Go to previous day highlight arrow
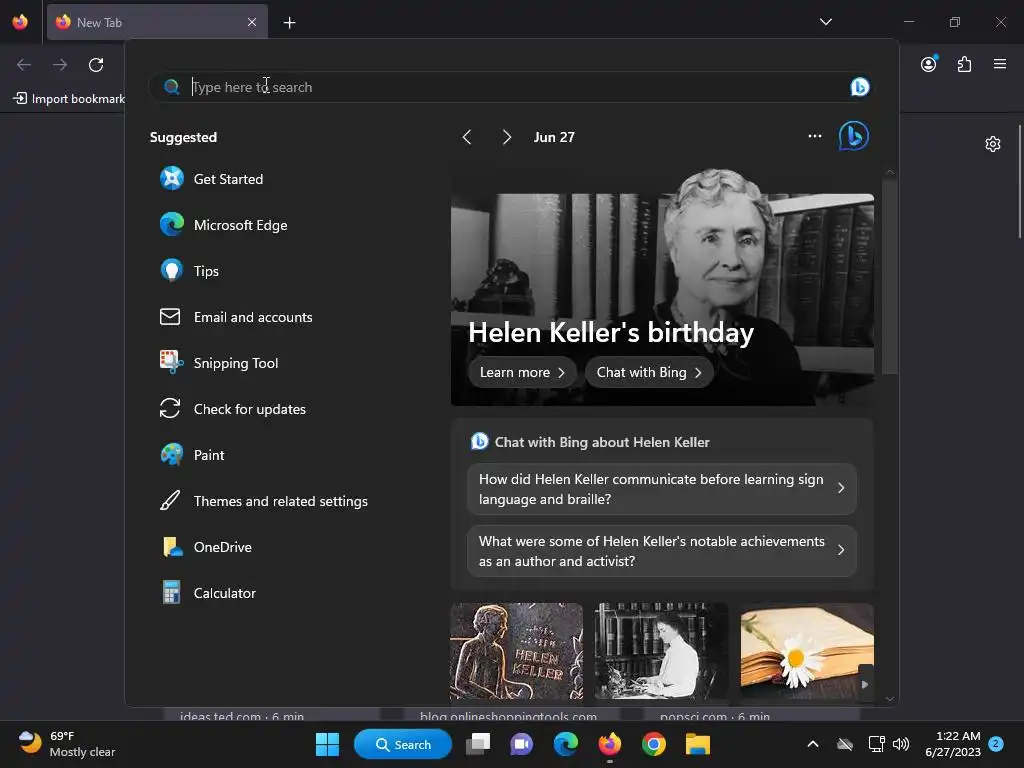Image resolution: width=1024 pixels, height=768 pixels. pyautogui.click(x=466, y=137)
